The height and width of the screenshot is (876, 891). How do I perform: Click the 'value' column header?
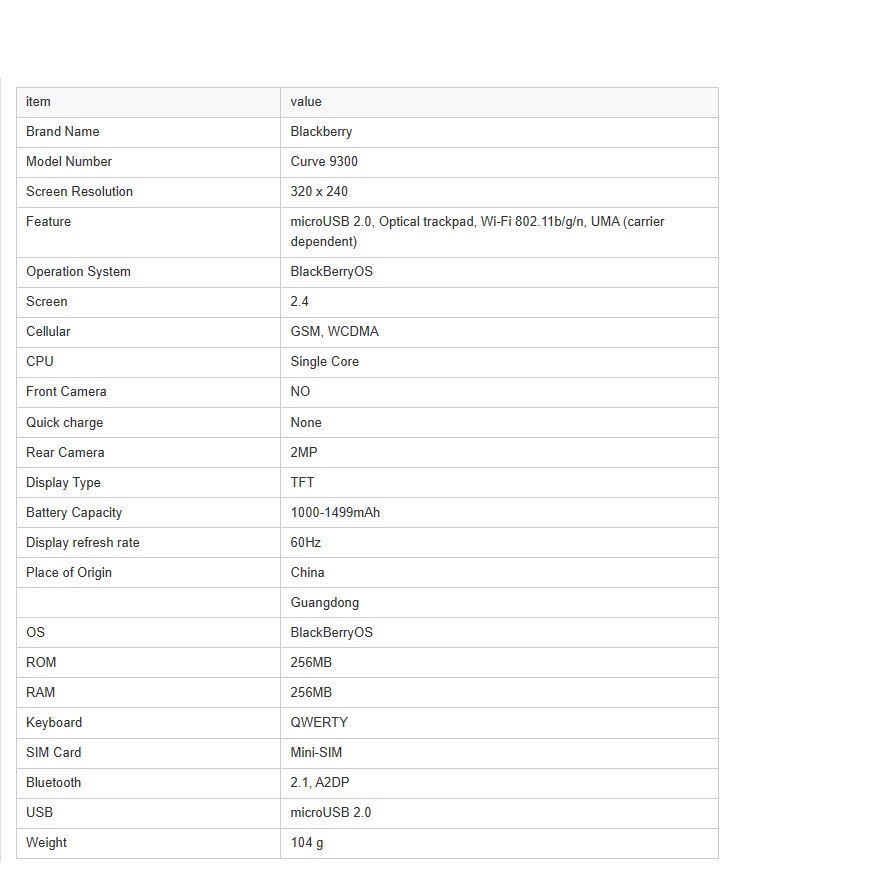[x=306, y=102]
